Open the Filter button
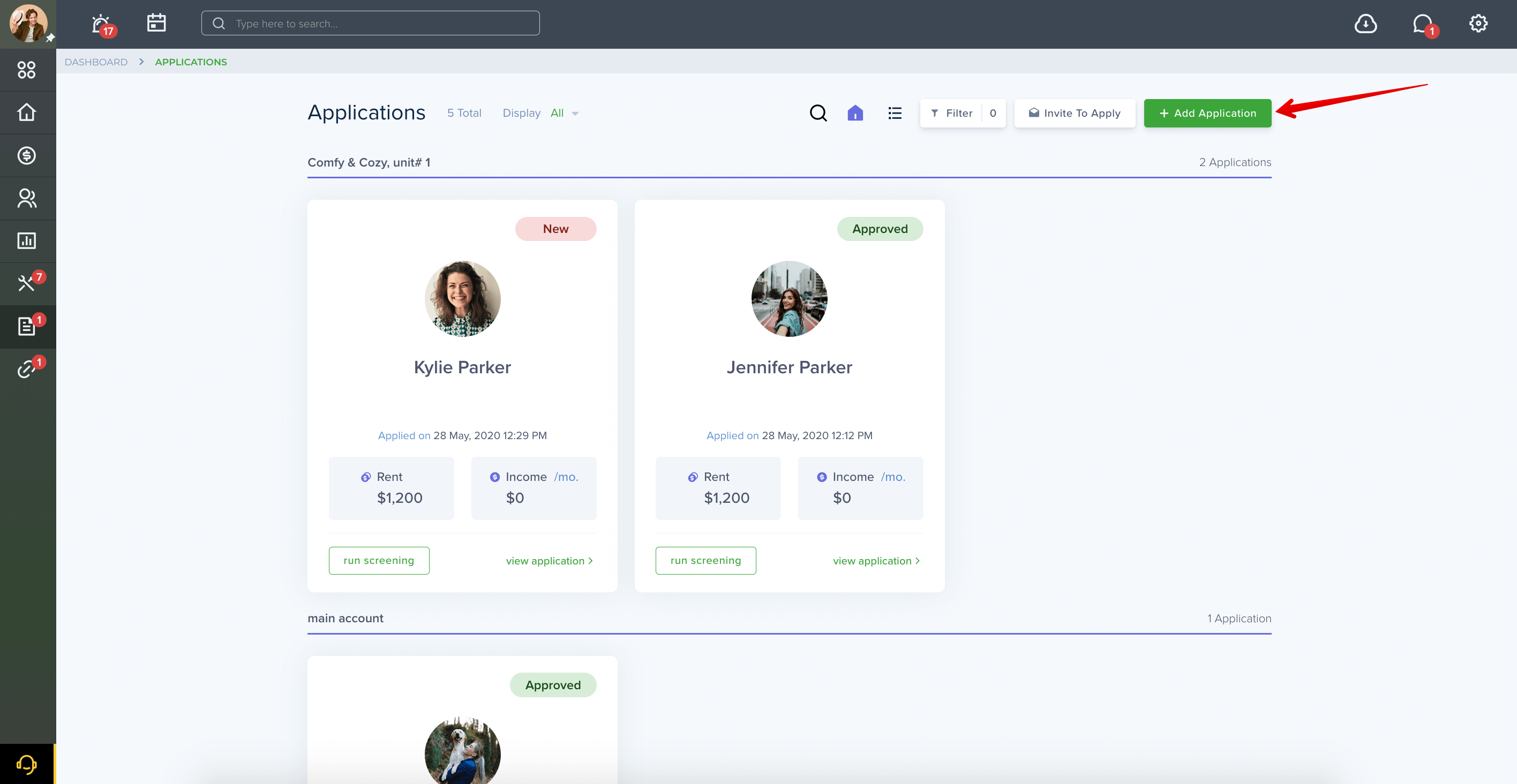 click(963, 113)
